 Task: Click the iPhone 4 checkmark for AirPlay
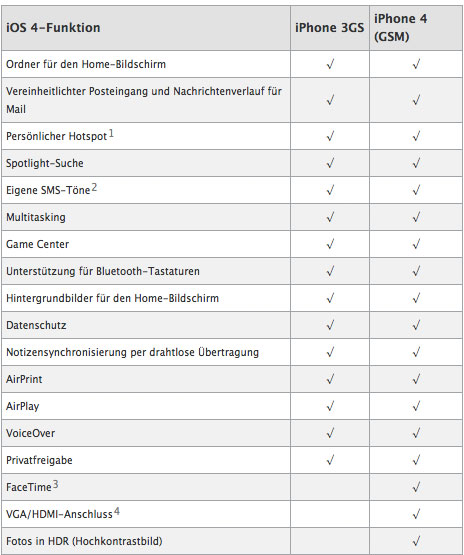click(416, 406)
